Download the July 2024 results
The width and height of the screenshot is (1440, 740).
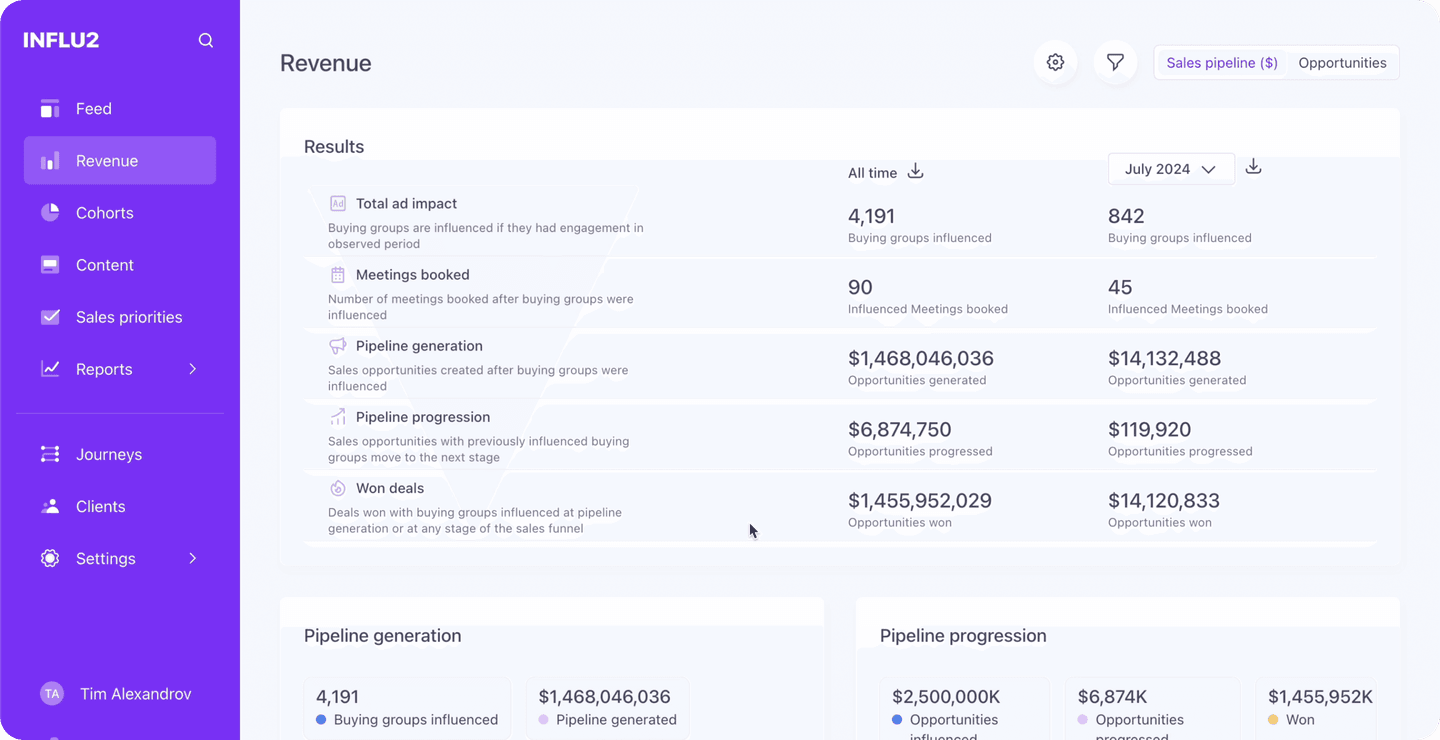(x=1253, y=167)
